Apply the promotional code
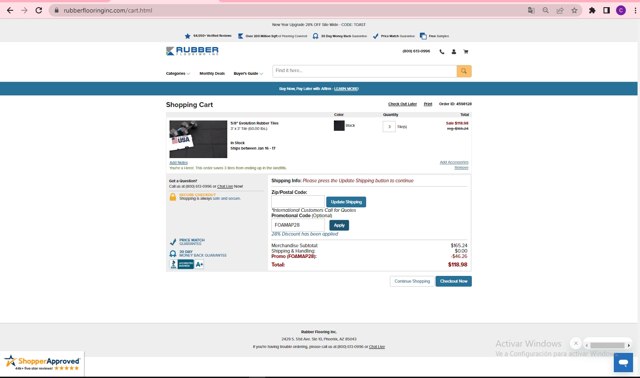The image size is (640, 378). pos(339,225)
